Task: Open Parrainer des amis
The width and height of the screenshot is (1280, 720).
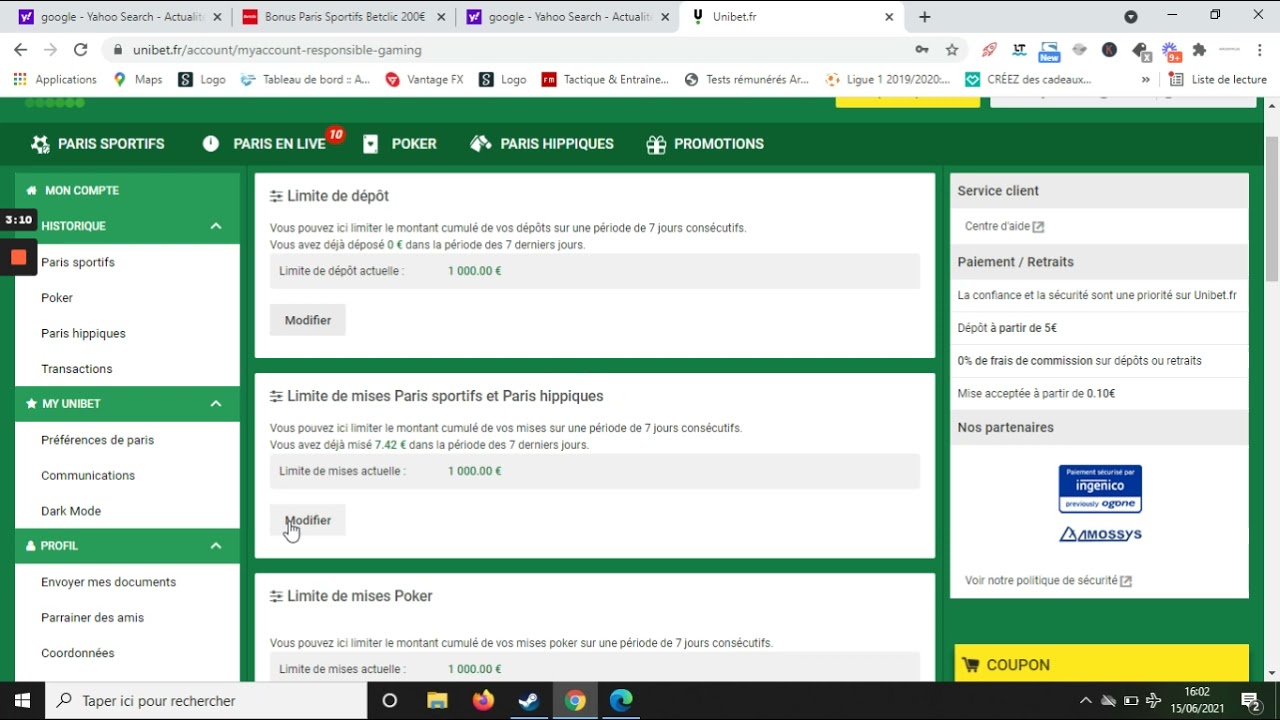Action: click(92, 618)
